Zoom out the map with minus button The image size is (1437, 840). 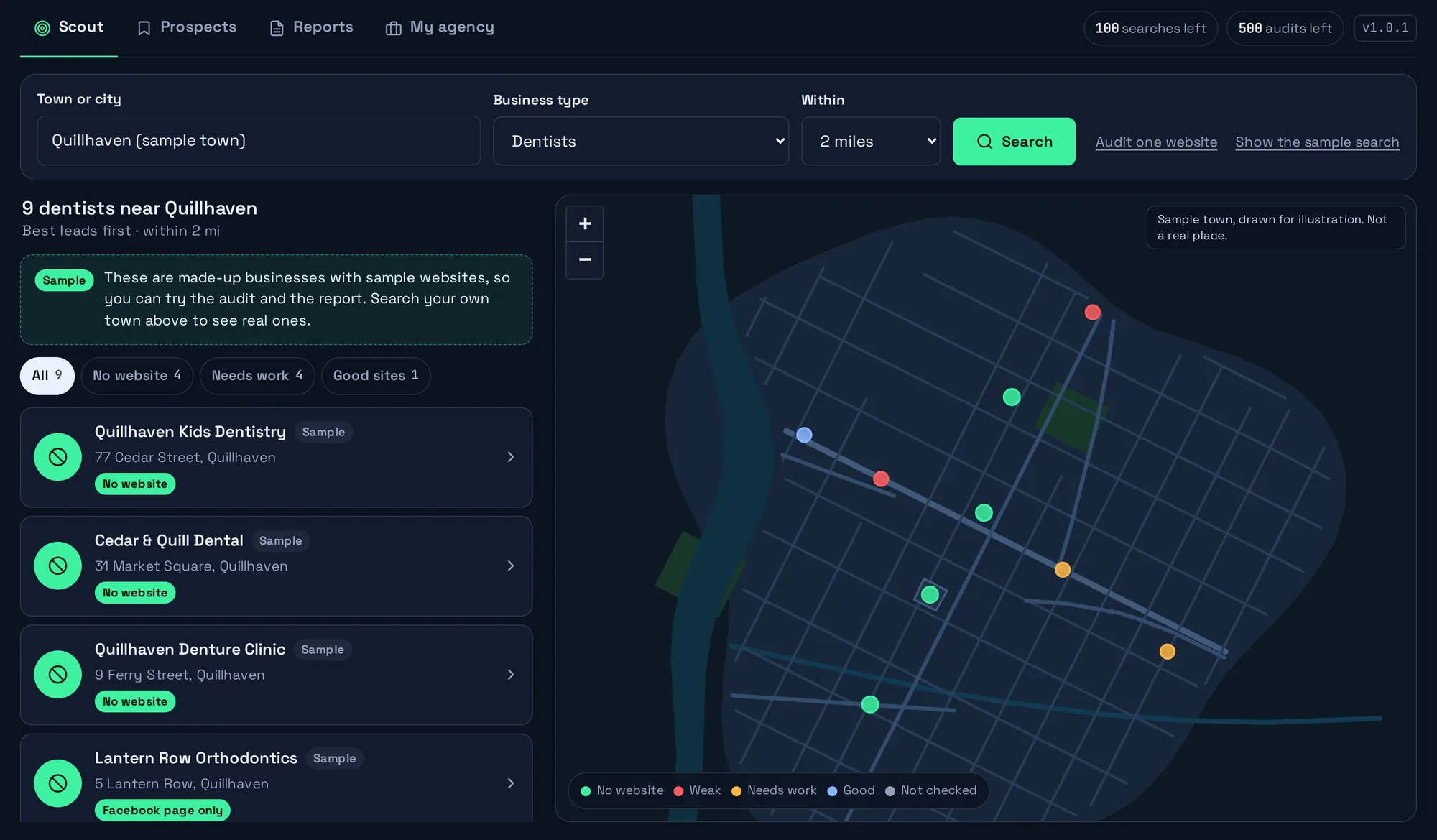pos(585,259)
